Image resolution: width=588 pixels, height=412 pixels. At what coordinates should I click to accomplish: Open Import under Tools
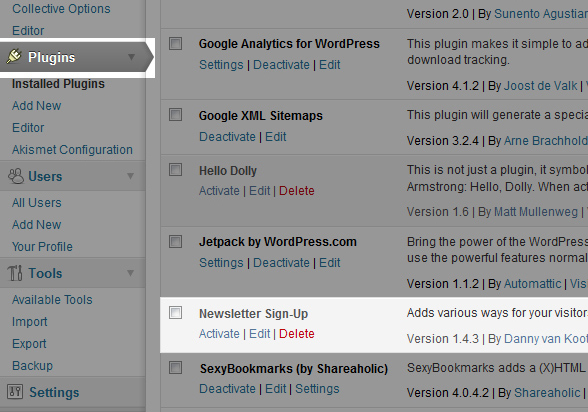click(x=30, y=322)
